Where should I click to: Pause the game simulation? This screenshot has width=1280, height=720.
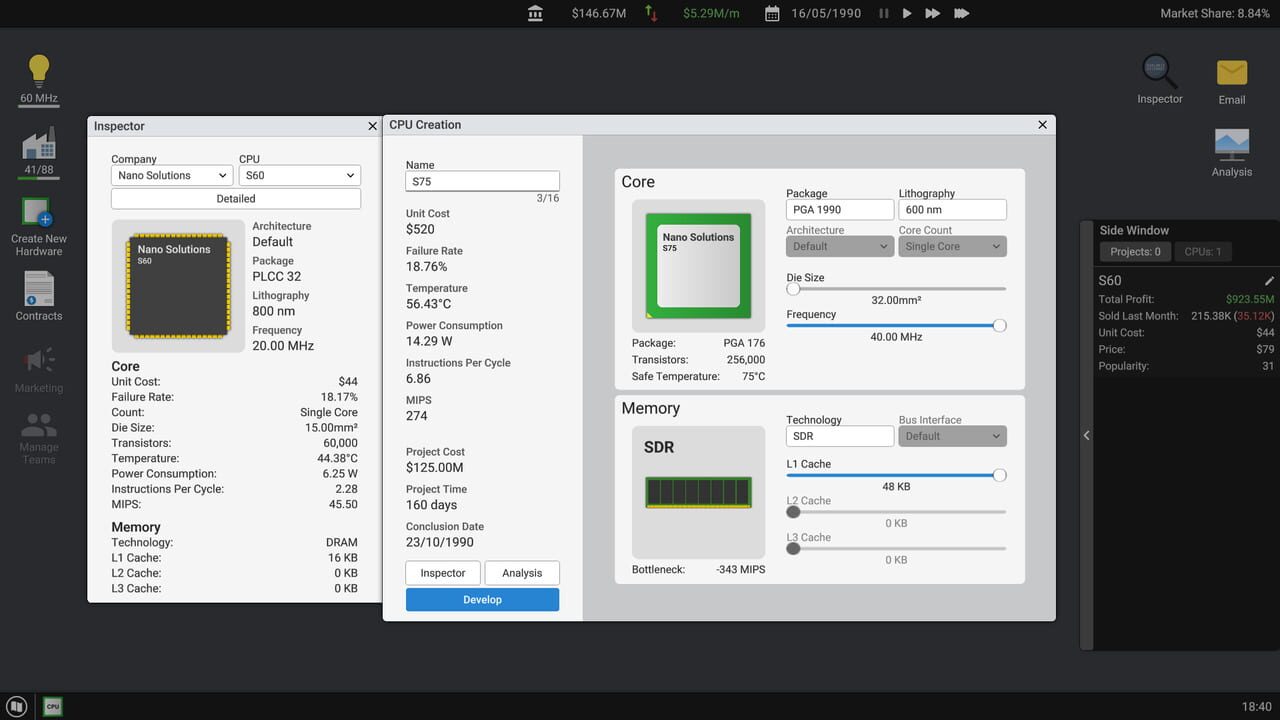(884, 13)
